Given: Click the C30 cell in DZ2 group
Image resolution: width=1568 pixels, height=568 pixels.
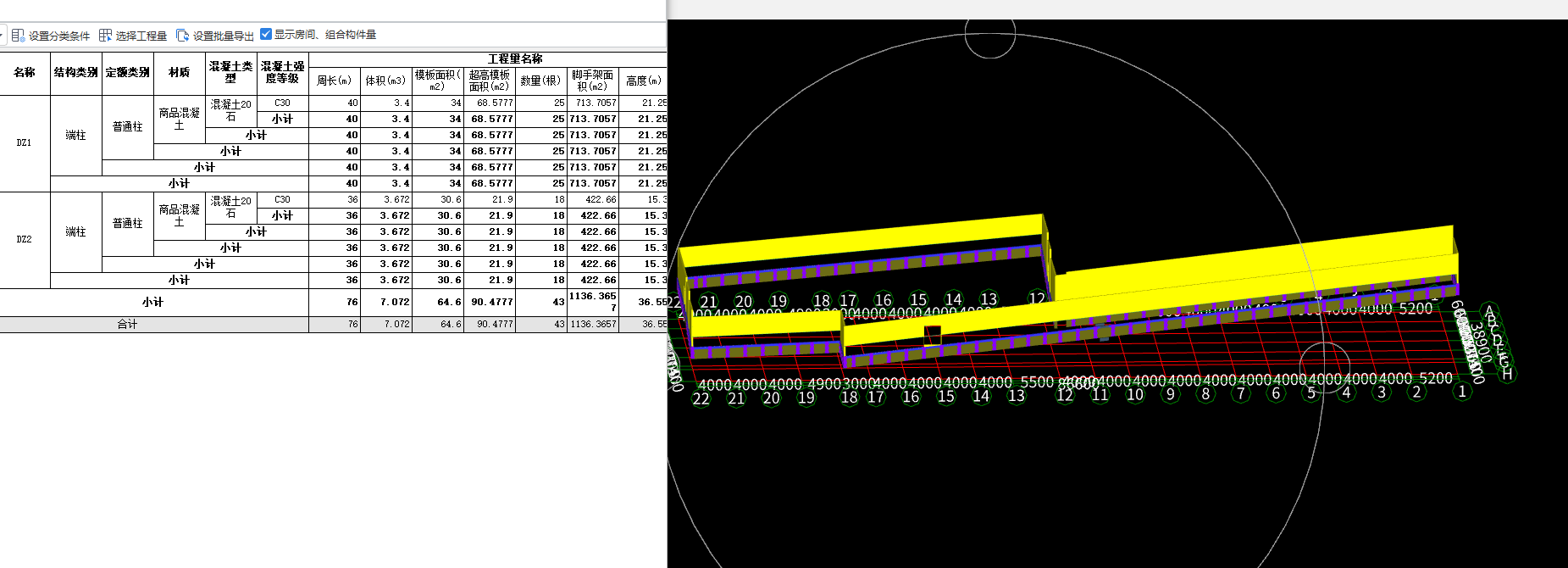Looking at the screenshot, I should coord(283,200).
